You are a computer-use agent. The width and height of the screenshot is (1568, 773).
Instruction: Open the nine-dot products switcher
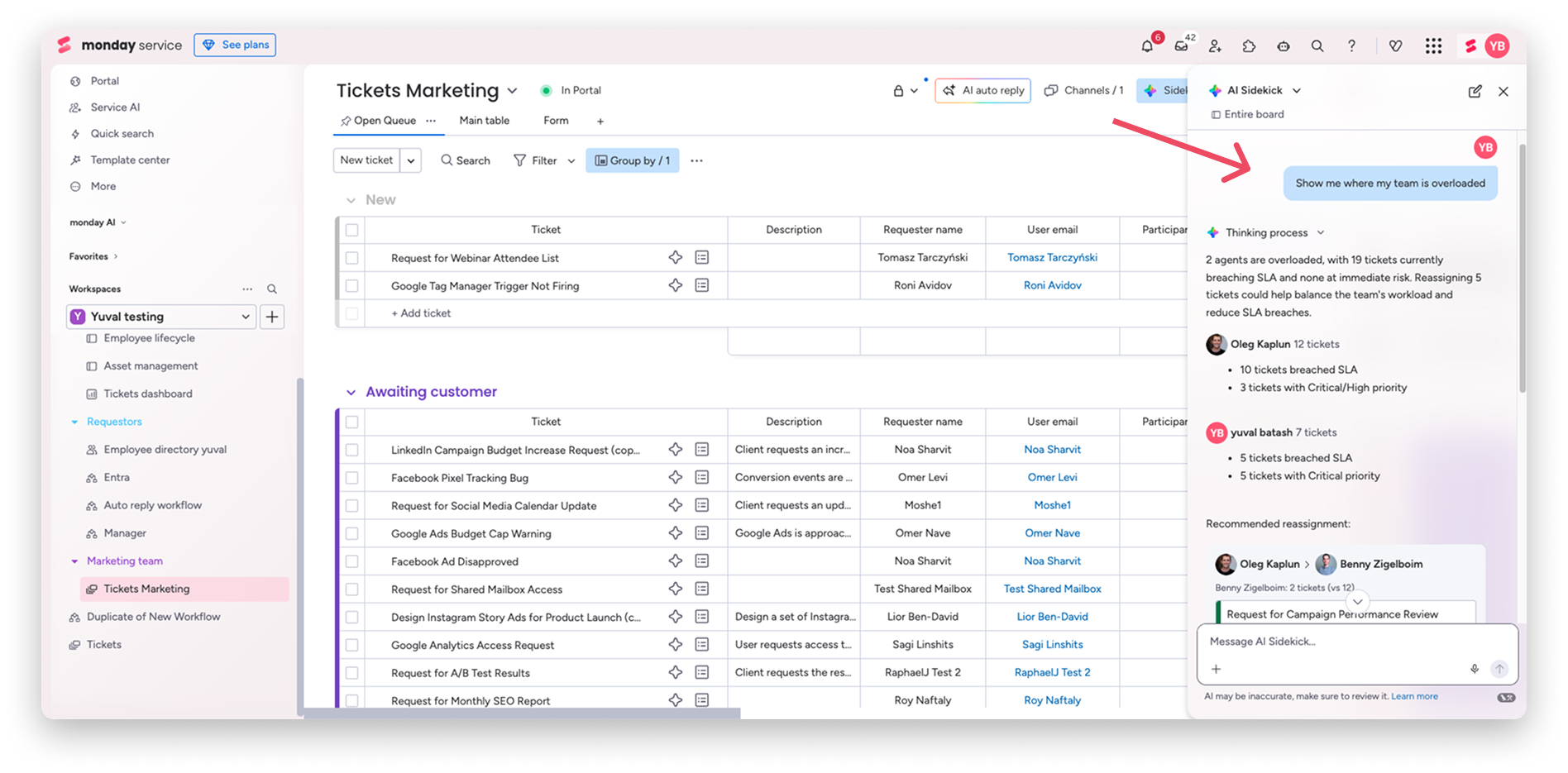pyautogui.click(x=1433, y=46)
